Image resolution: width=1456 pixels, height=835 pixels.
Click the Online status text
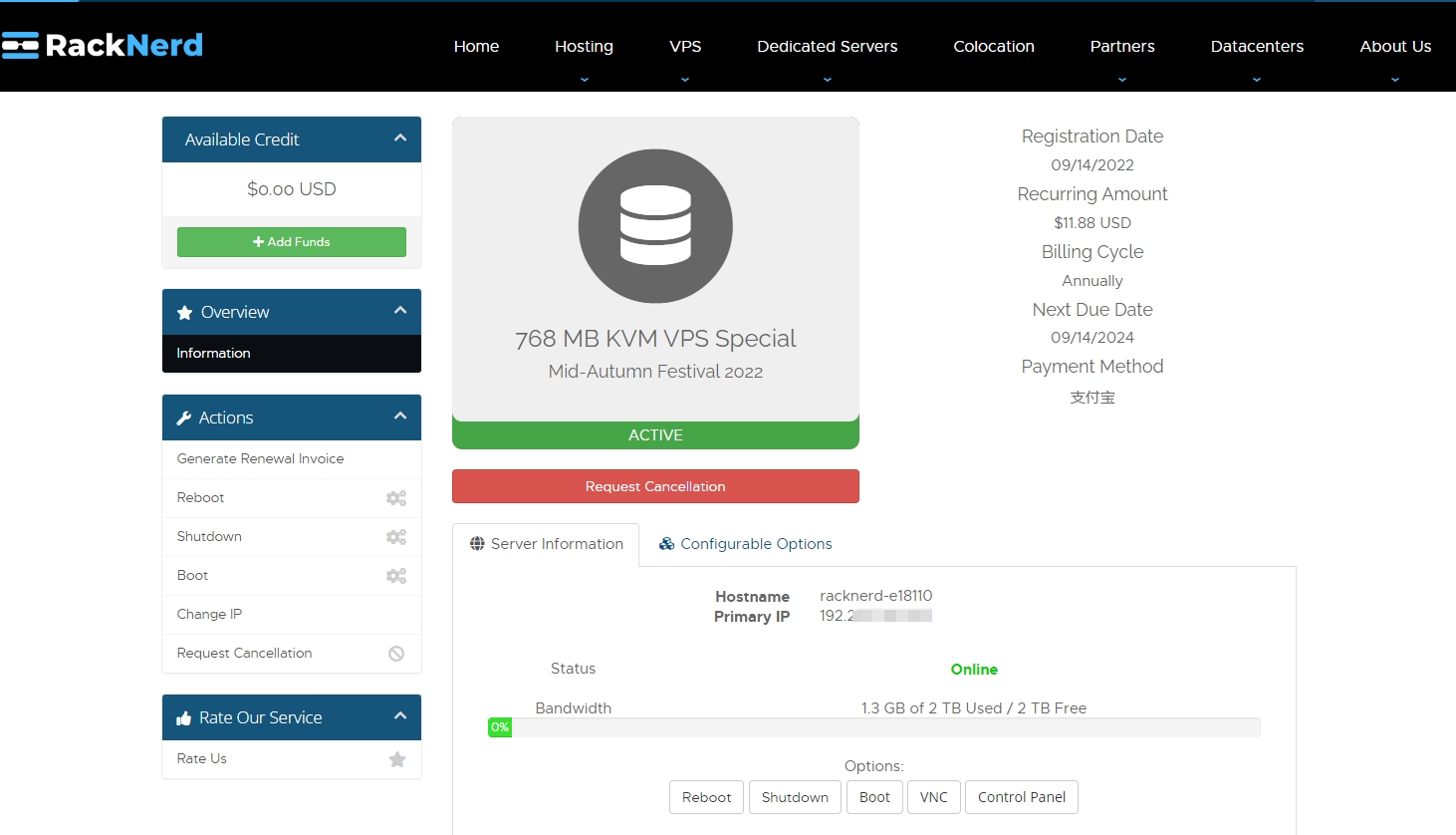pyautogui.click(x=974, y=670)
